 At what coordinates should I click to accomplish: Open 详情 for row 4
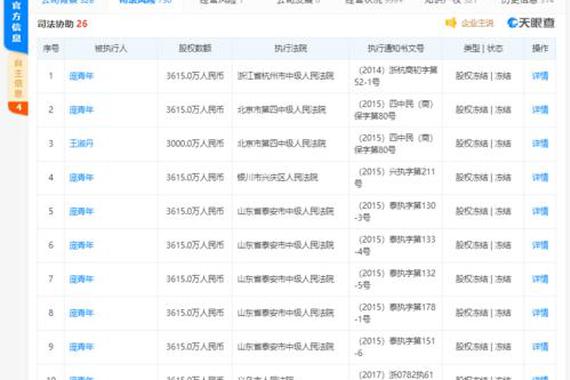(x=540, y=177)
